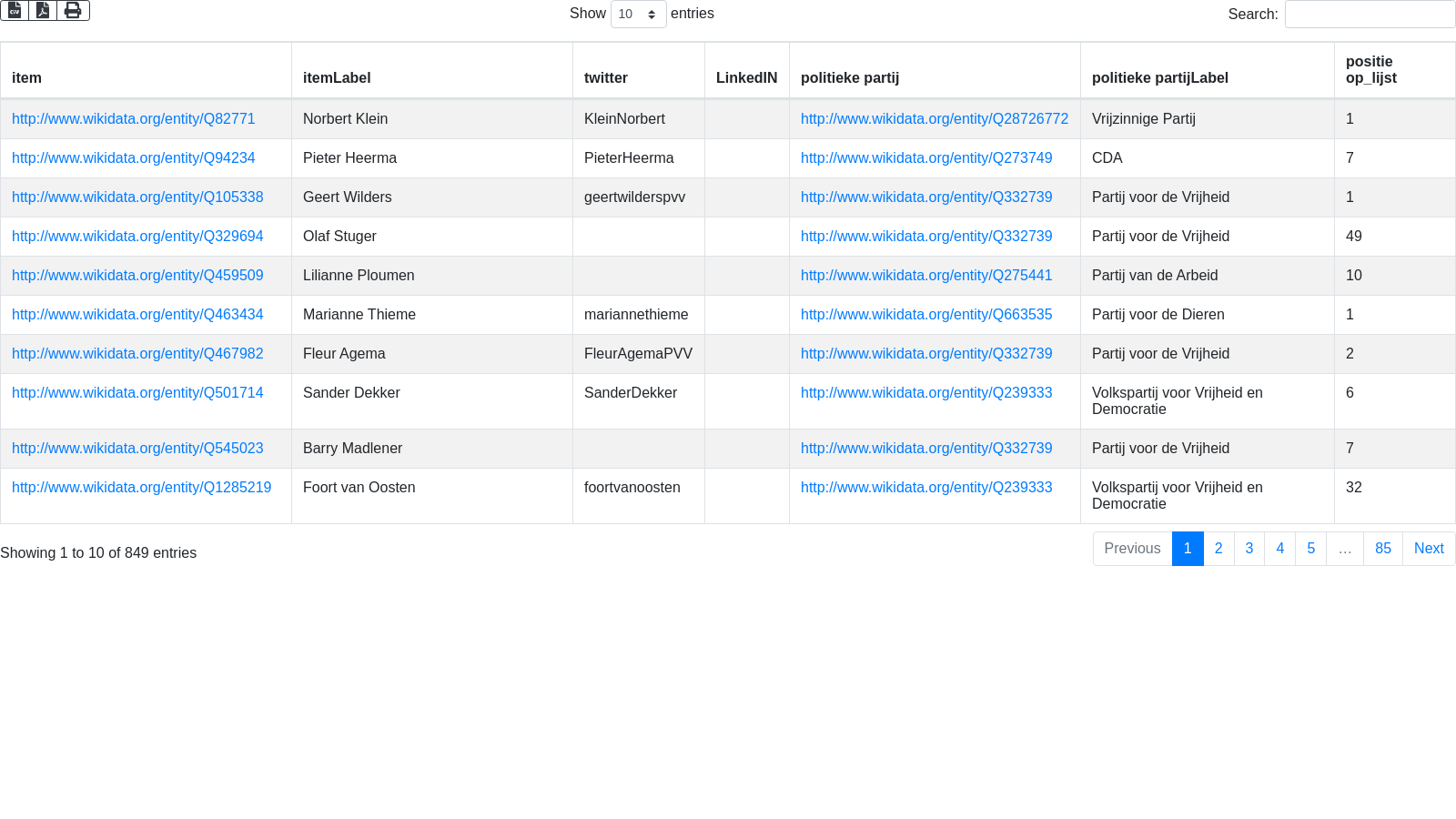Click the Next pagination button
1456x819 pixels.
pos(1429,549)
